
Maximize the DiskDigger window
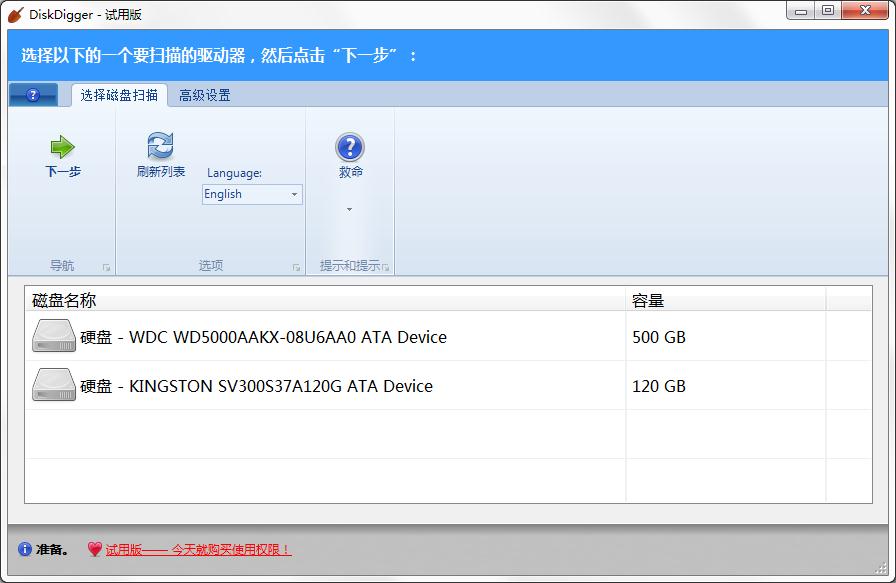[x=828, y=10]
